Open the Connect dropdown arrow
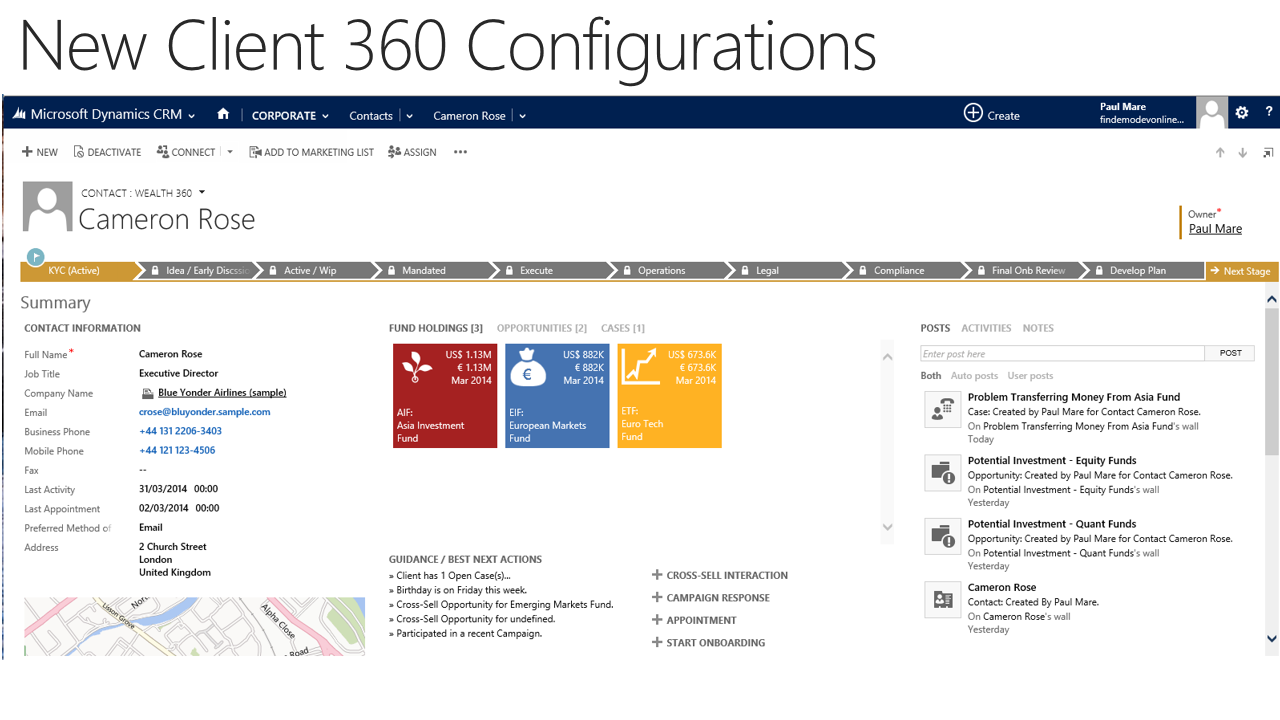This screenshot has height=720, width=1280. [x=230, y=152]
